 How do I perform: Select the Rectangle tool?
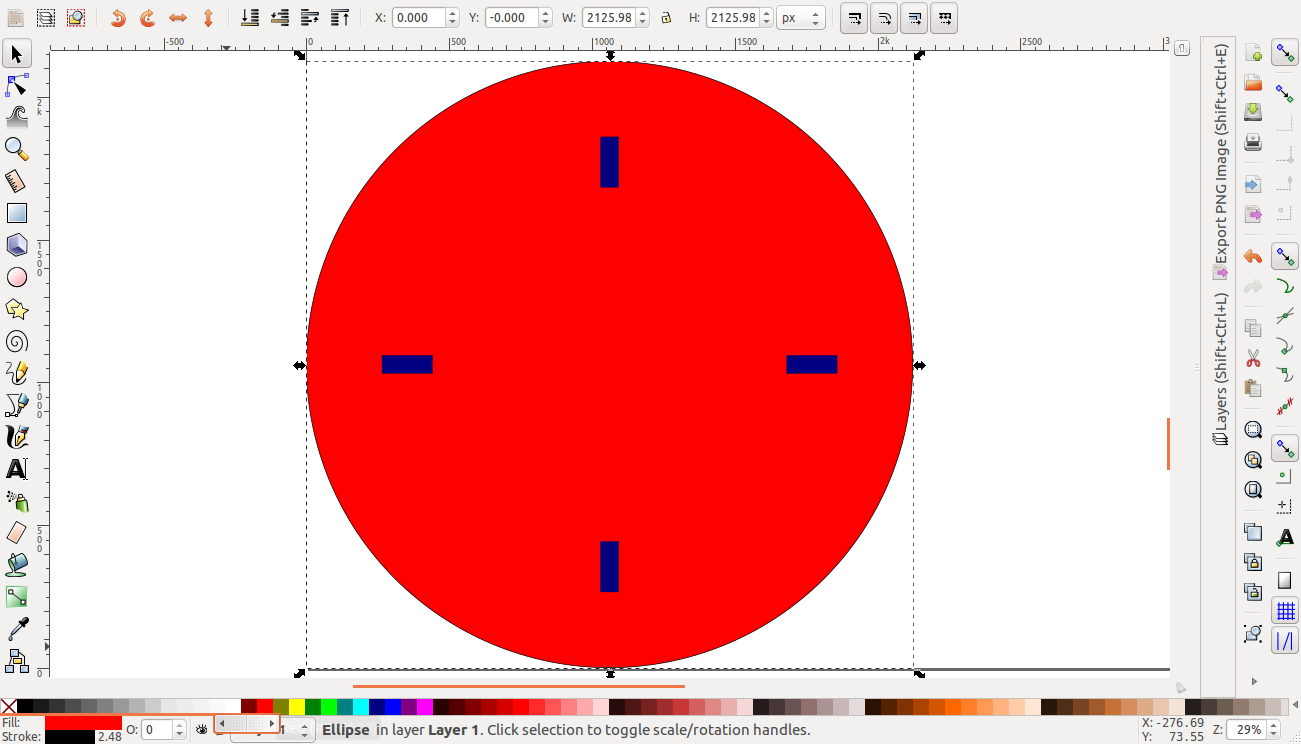coord(17,213)
